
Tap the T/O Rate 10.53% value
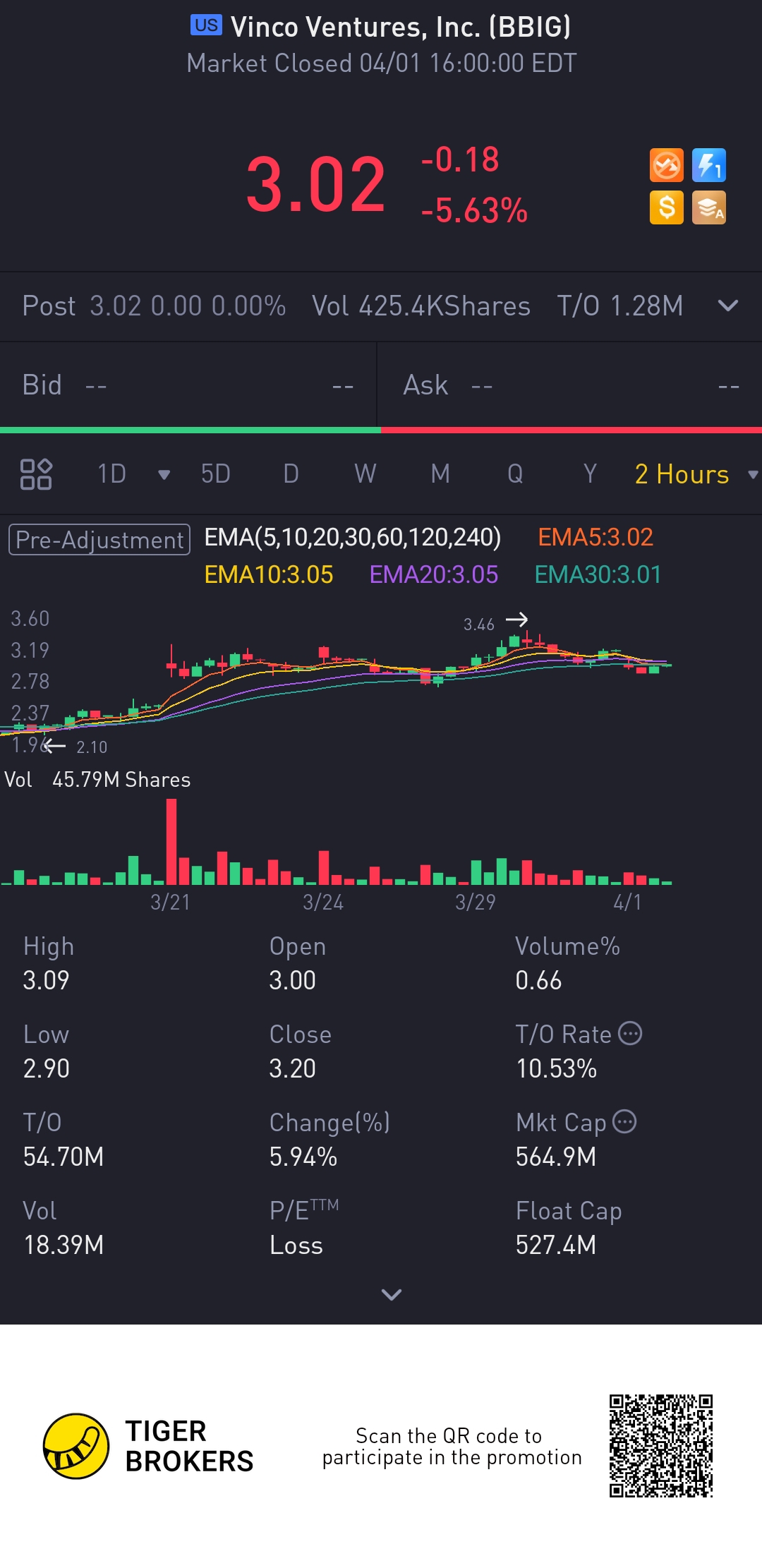[x=556, y=1069]
